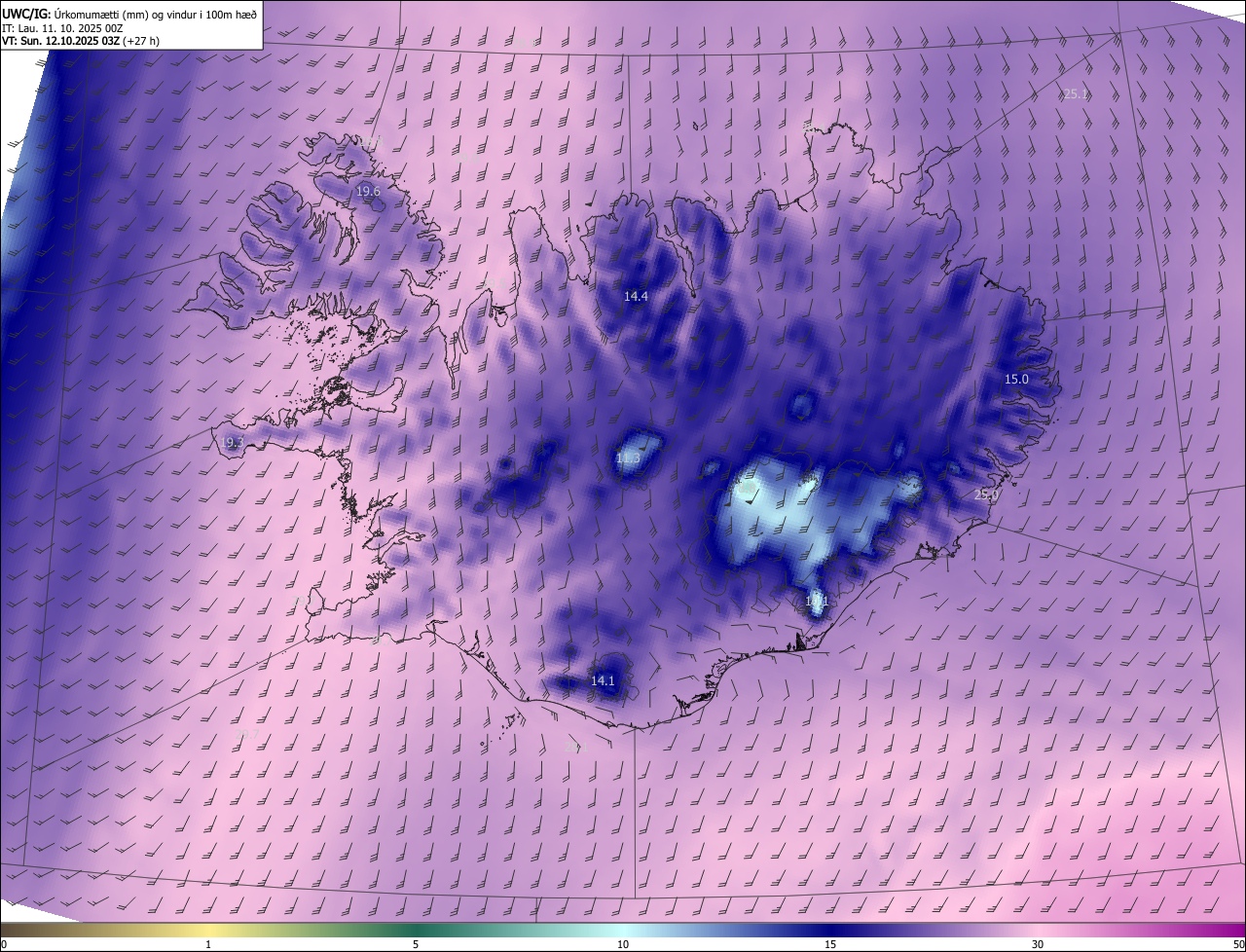The height and width of the screenshot is (952, 1246).
Task: Click the precipitation color scale bar
Action: (623, 930)
